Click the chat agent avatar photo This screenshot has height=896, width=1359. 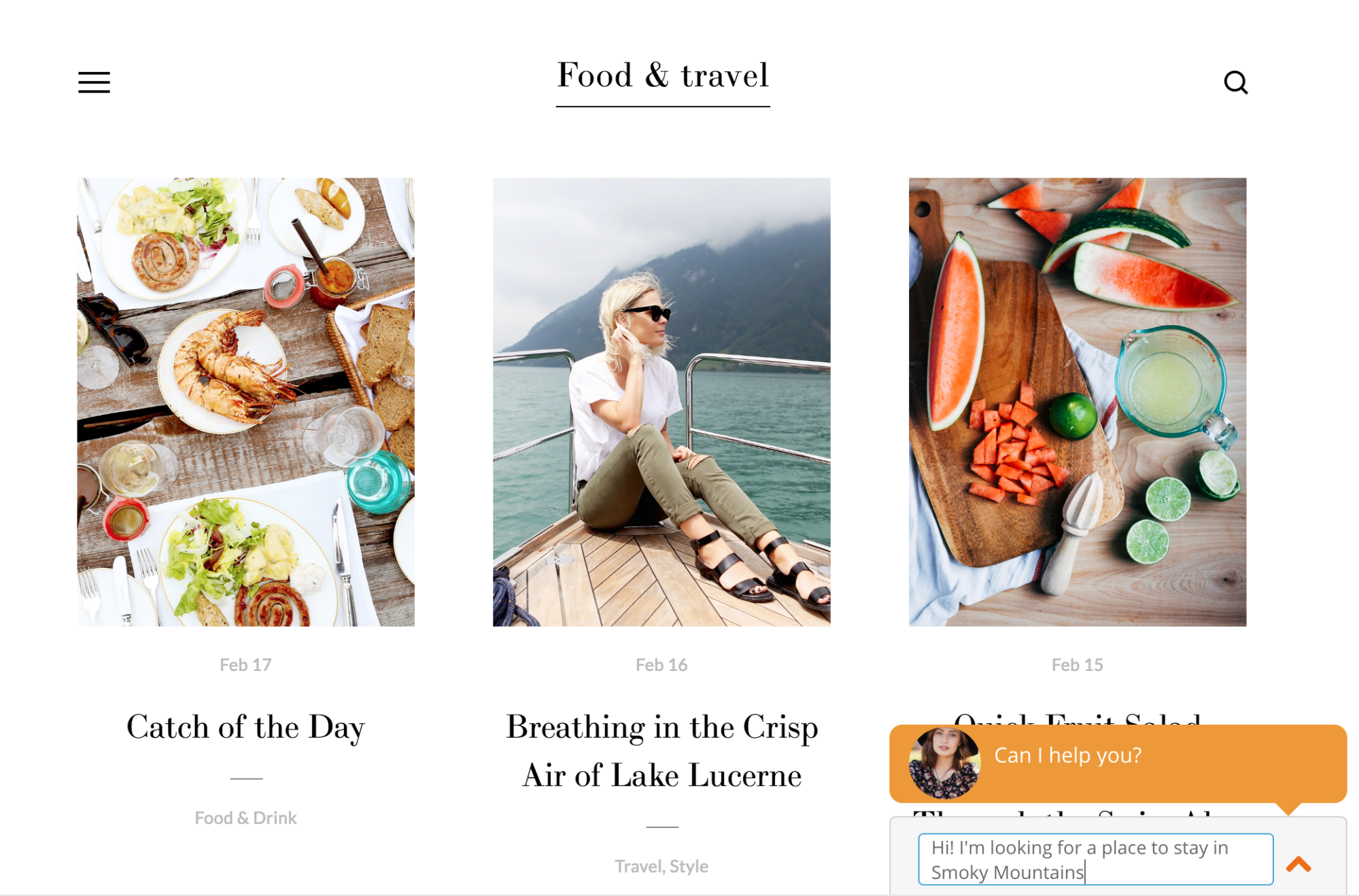(944, 763)
